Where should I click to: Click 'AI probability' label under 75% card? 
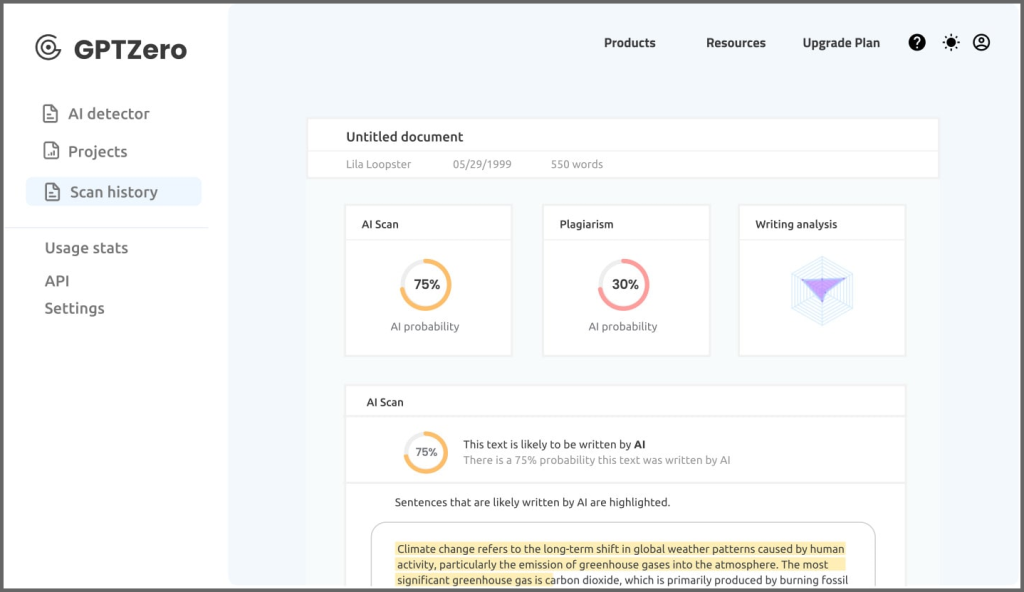[424, 327]
